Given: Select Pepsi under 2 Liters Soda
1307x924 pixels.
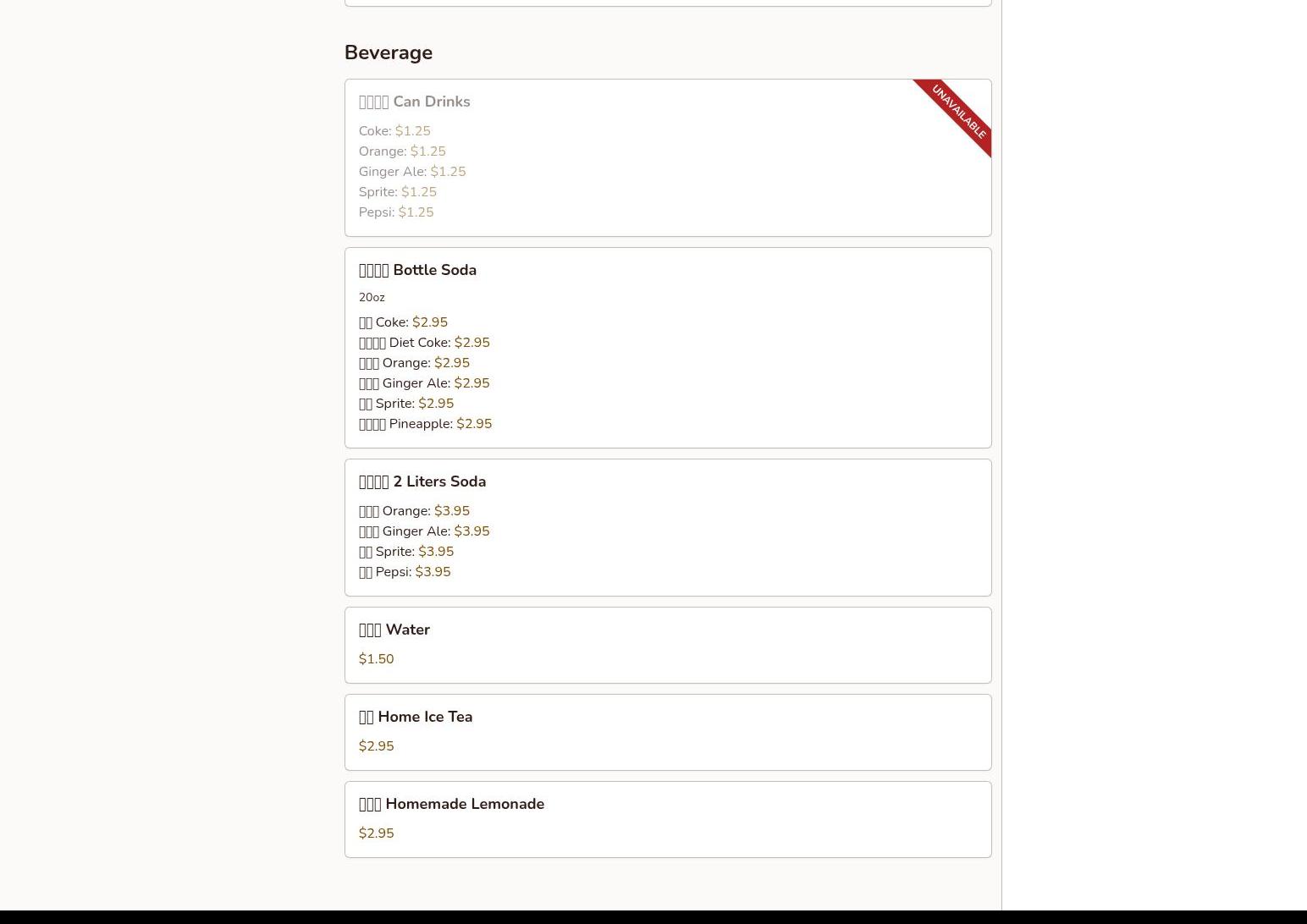Looking at the screenshot, I should coord(404,572).
